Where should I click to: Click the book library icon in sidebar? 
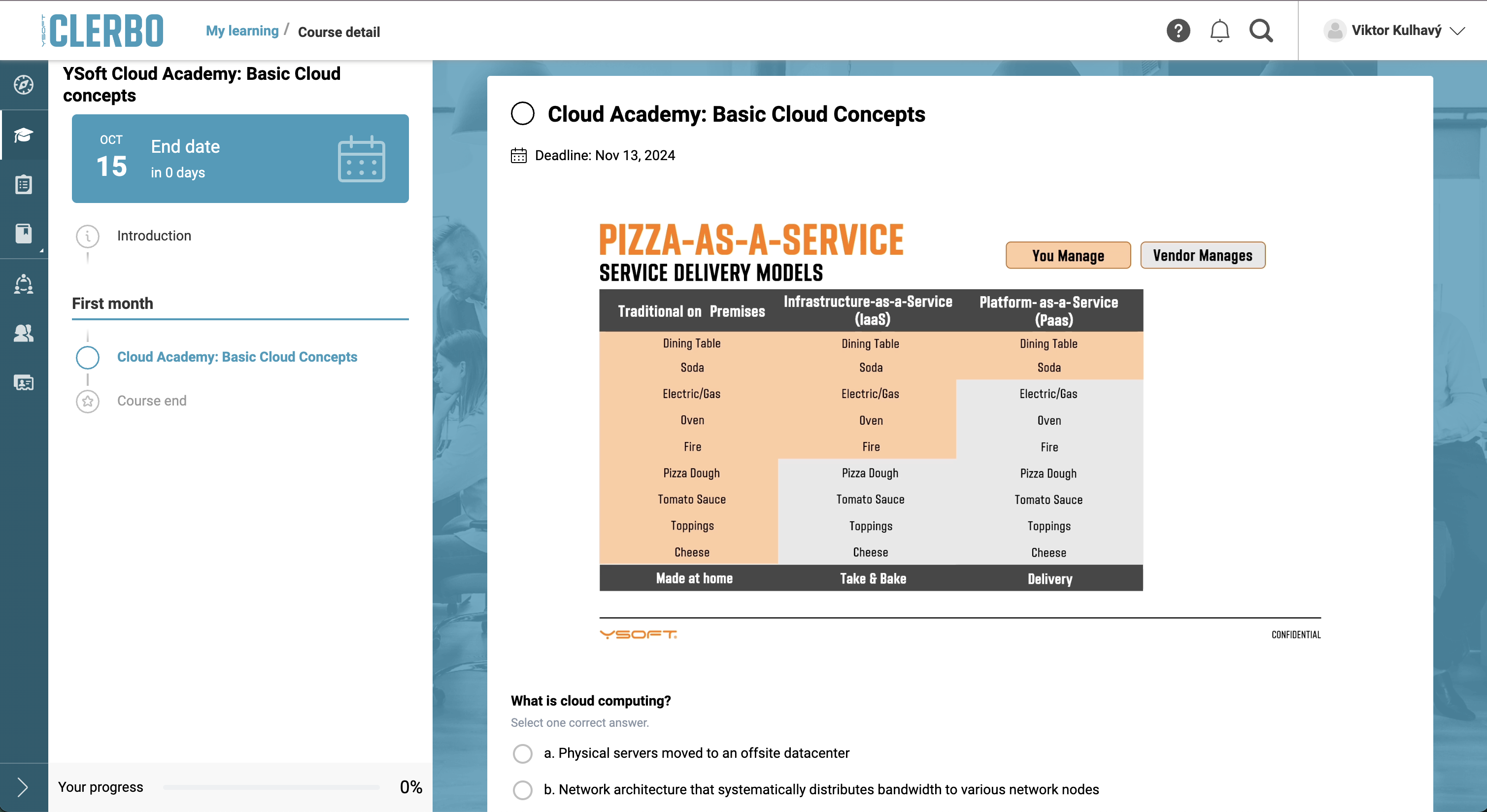point(24,233)
